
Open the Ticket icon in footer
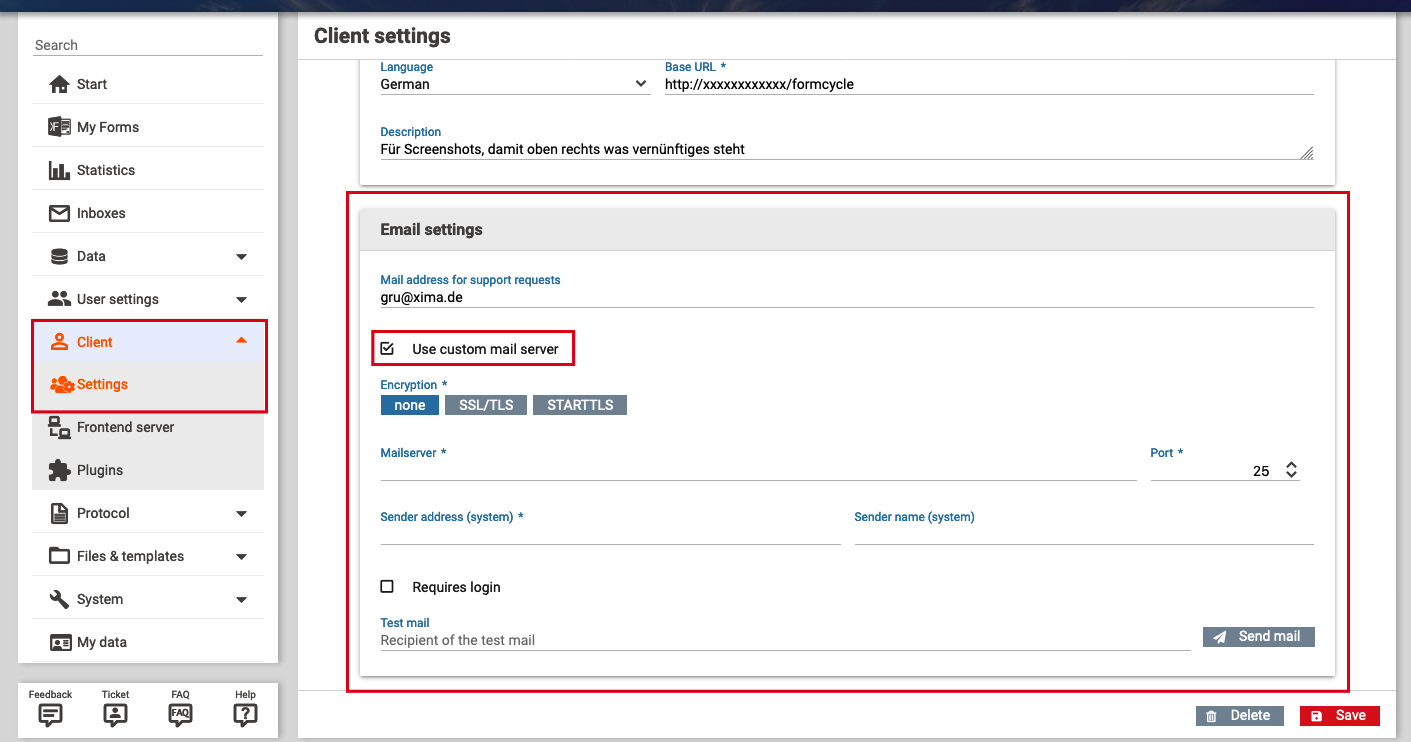click(115, 714)
